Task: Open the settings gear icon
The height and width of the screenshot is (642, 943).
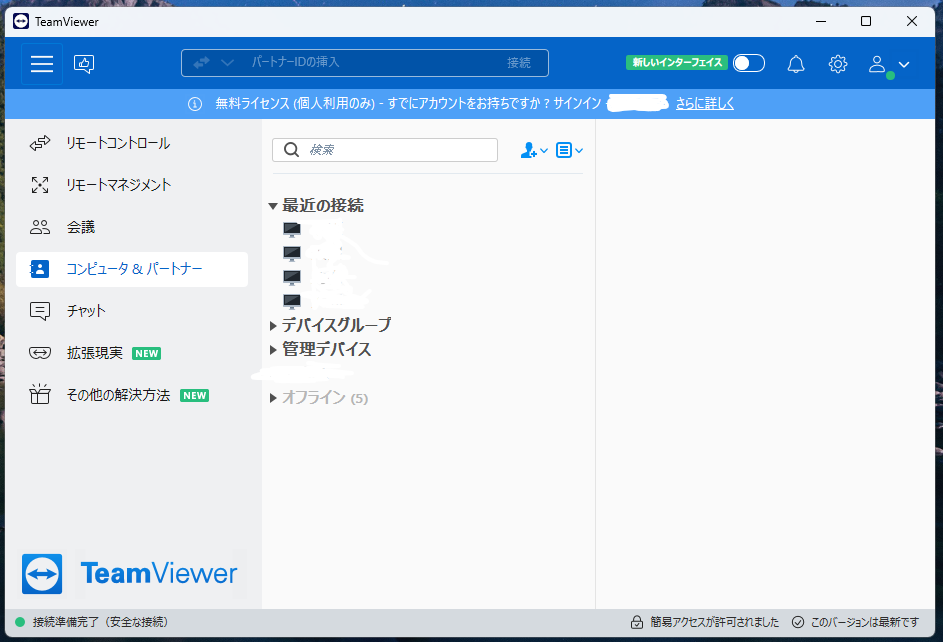Action: (x=838, y=64)
